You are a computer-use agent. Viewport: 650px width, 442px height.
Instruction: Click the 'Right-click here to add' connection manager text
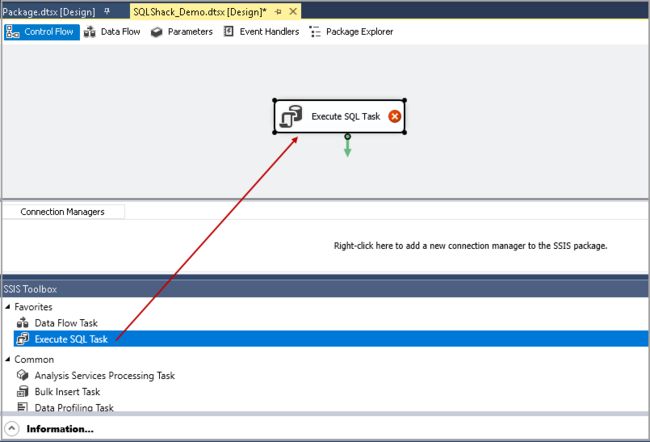coord(471,246)
